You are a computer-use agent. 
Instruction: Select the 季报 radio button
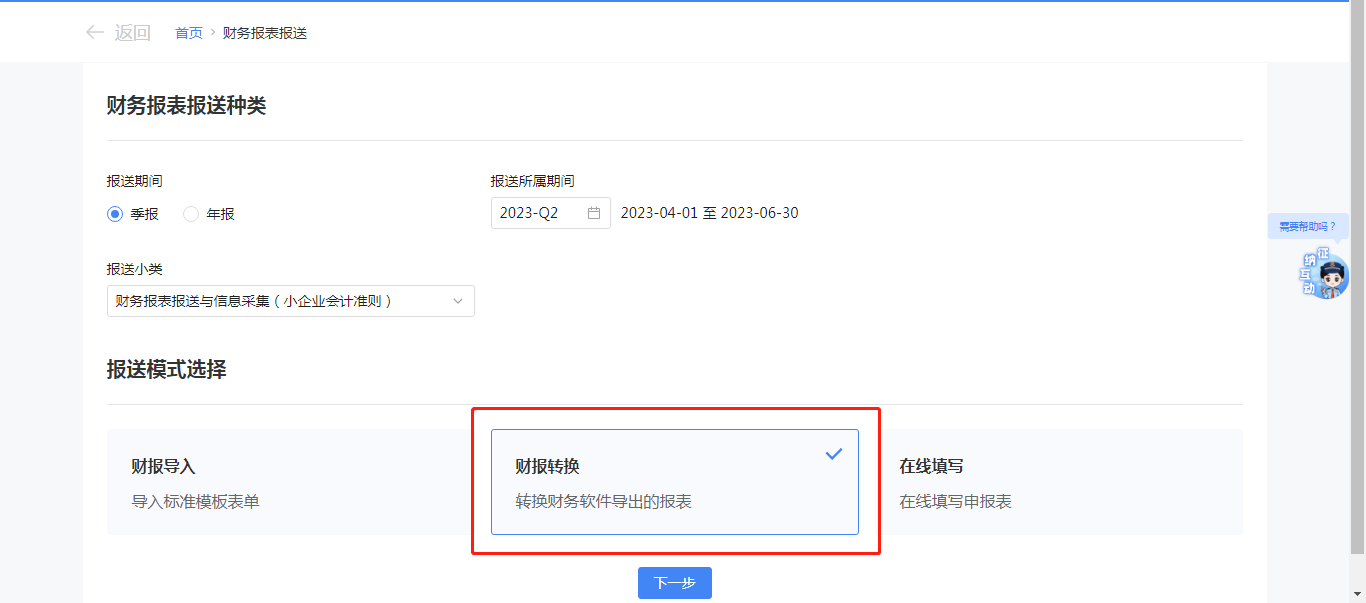coord(115,214)
